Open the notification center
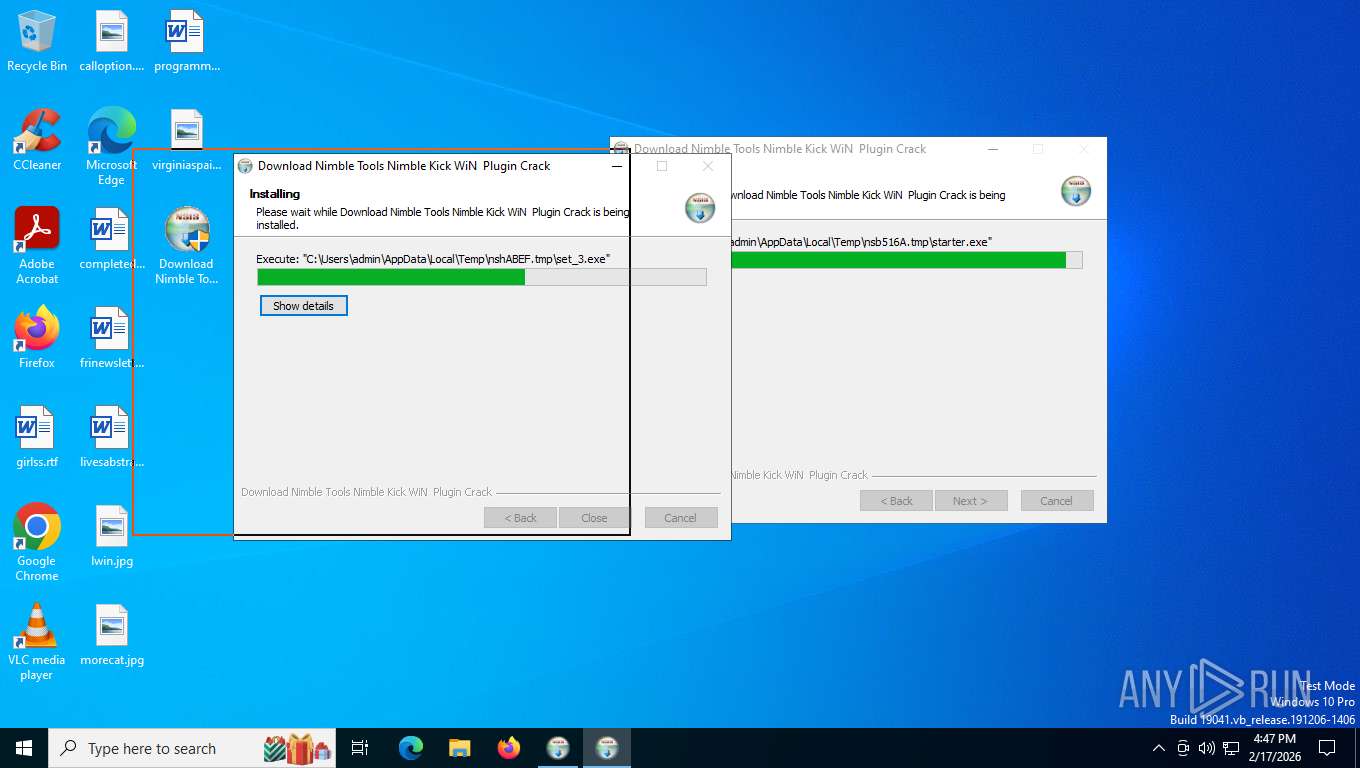This screenshot has height=768, width=1360. pyautogui.click(x=1327, y=748)
